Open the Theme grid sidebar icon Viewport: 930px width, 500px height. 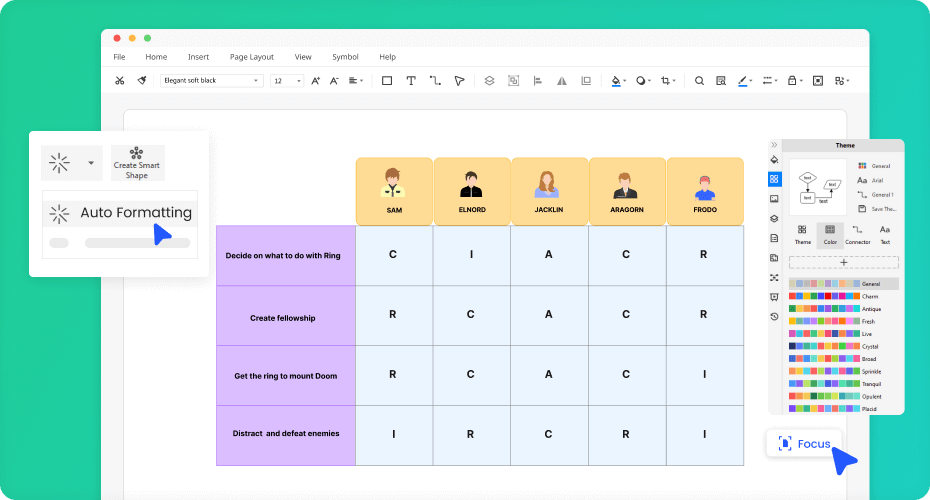tap(774, 179)
